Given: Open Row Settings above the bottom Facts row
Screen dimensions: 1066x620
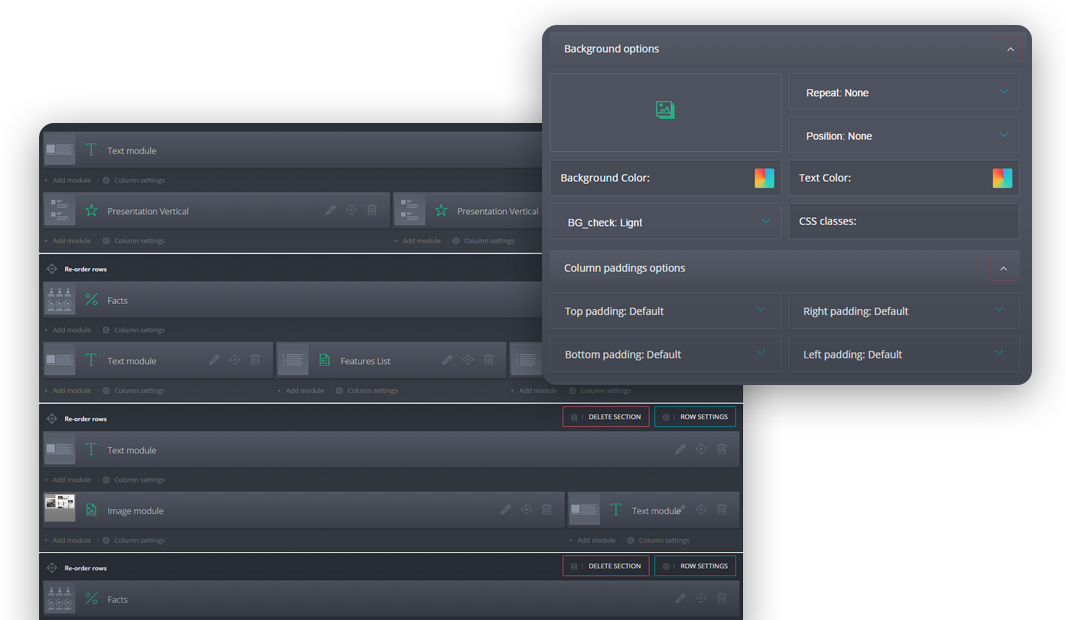Looking at the screenshot, I should pos(695,566).
